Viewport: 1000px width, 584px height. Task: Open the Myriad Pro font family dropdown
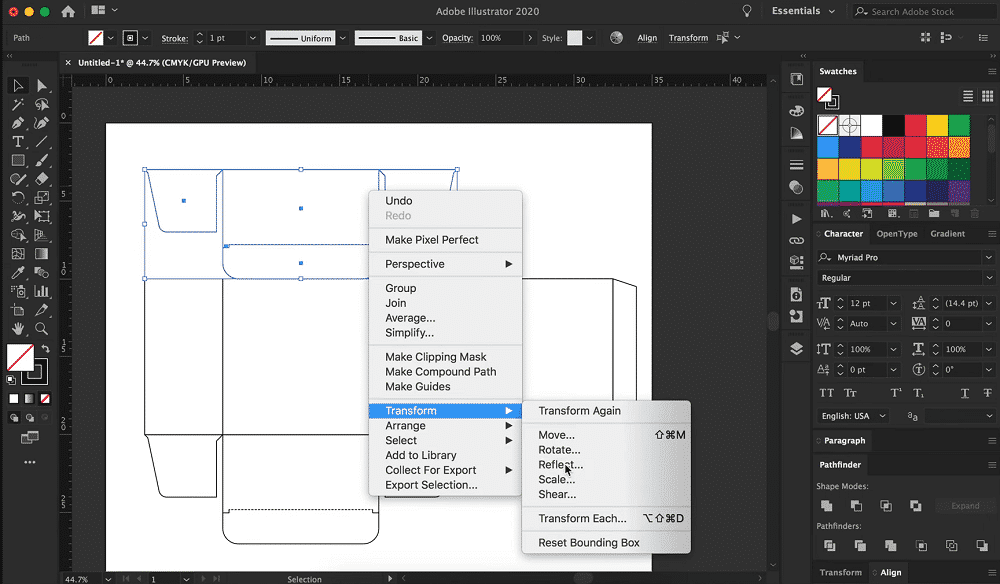[988, 258]
